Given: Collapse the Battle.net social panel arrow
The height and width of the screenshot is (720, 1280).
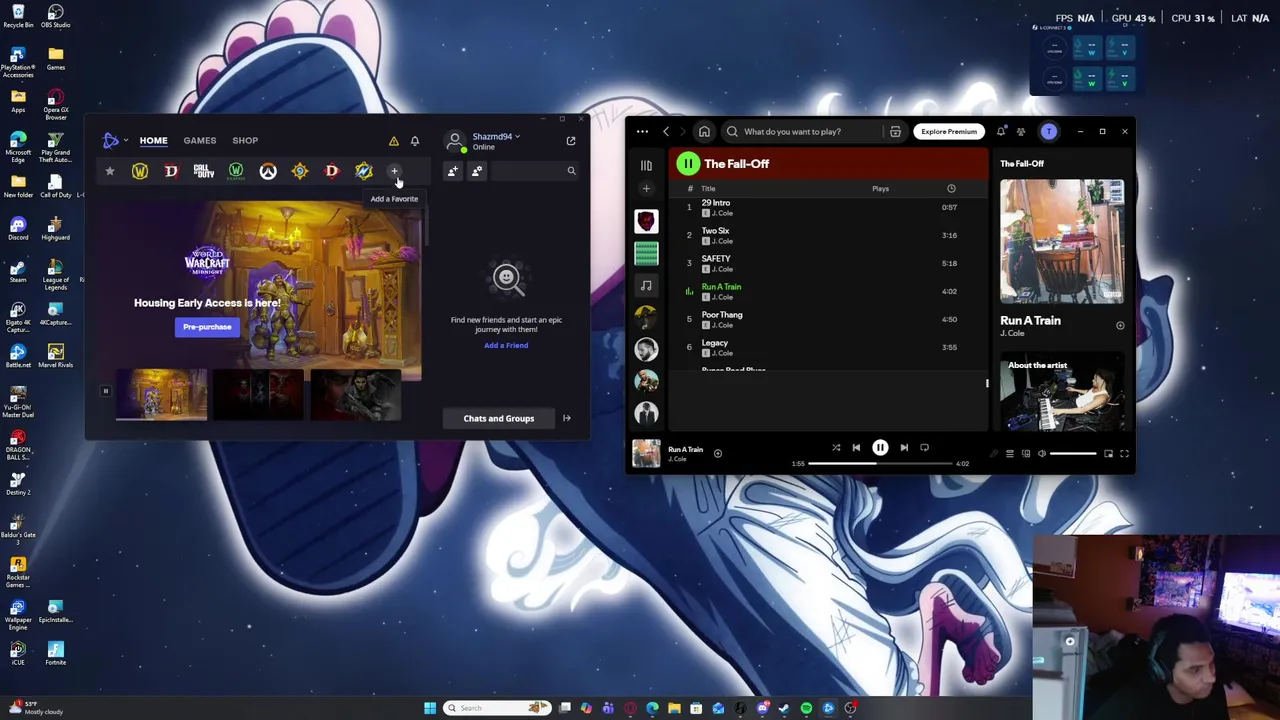Looking at the screenshot, I should tap(567, 418).
